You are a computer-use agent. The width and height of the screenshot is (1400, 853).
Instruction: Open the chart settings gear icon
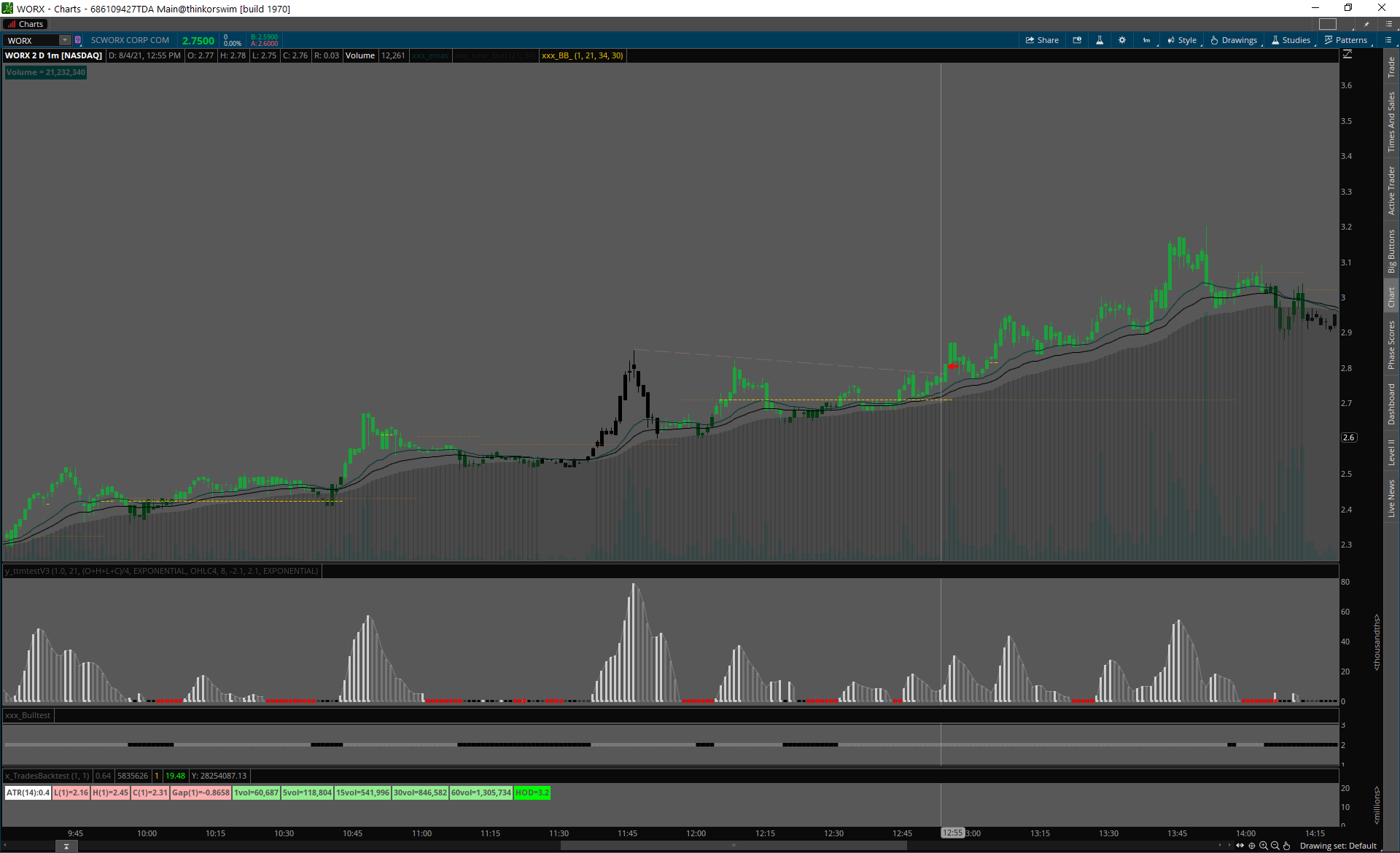[x=1122, y=40]
